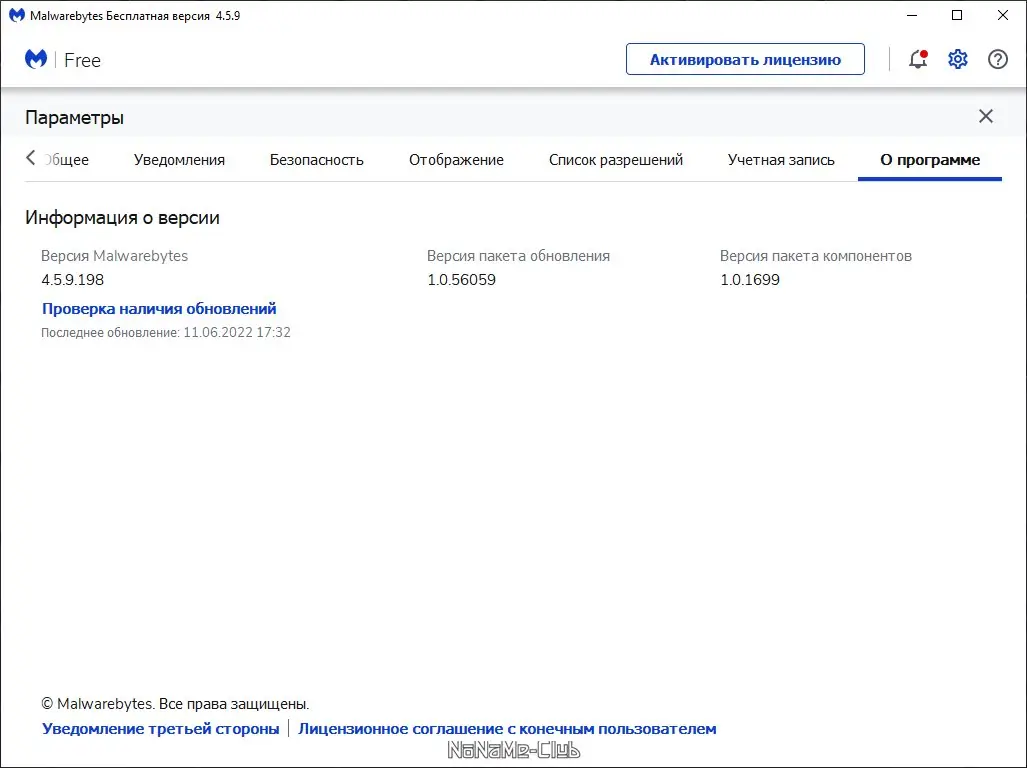Switch to the Общее tab

66,160
